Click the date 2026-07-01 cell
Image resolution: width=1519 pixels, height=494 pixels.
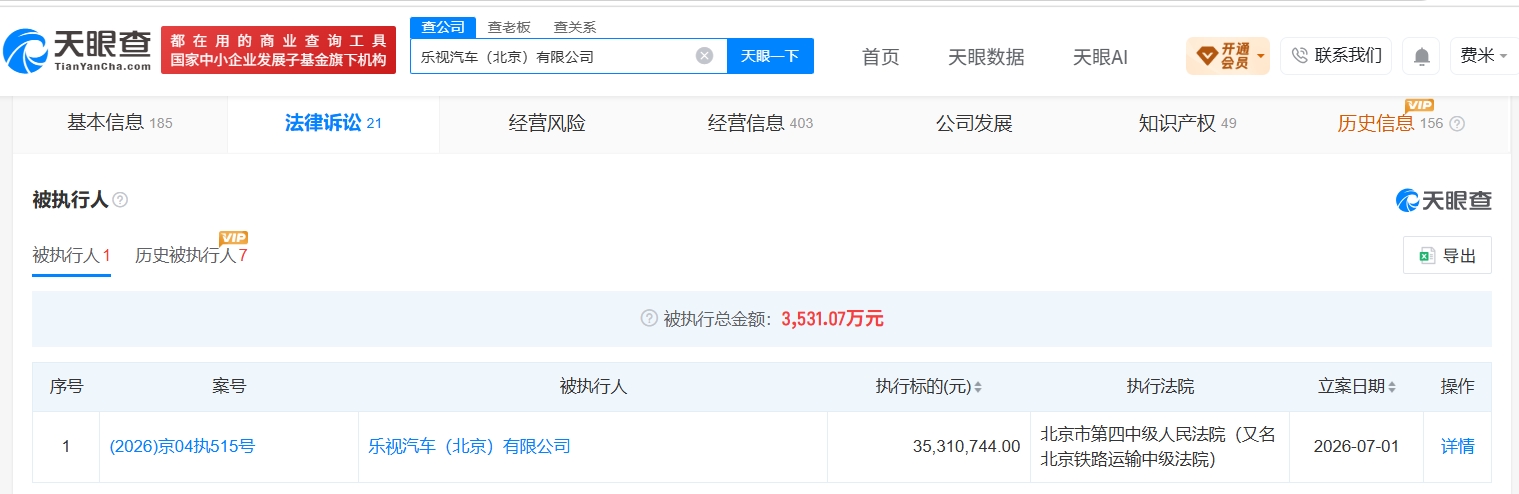[x=1356, y=446]
